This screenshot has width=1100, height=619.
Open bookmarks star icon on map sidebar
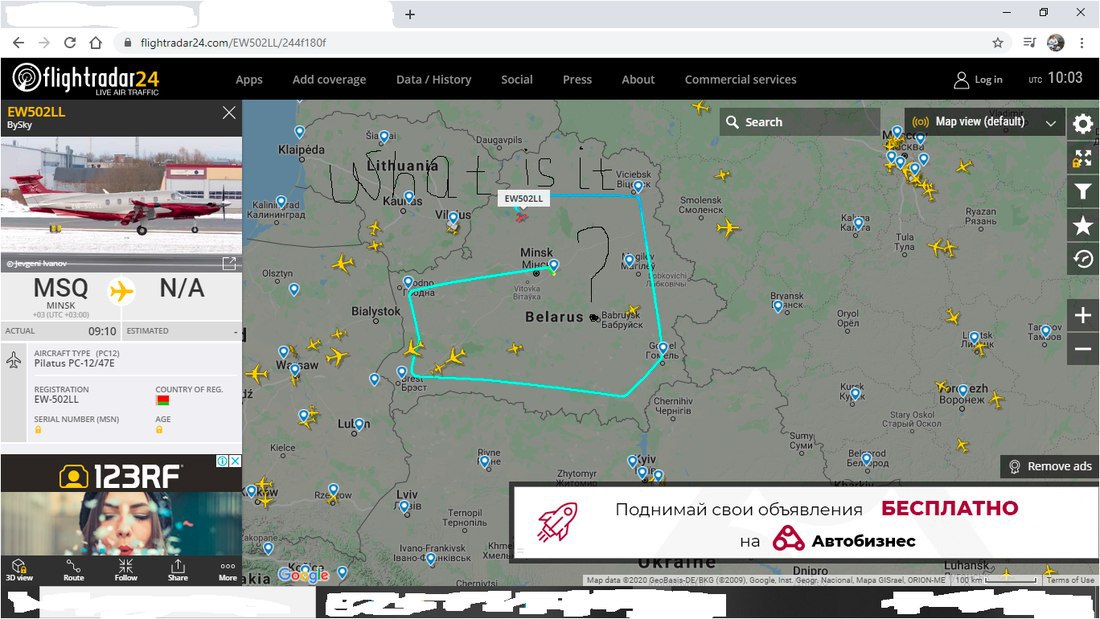(x=1082, y=225)
